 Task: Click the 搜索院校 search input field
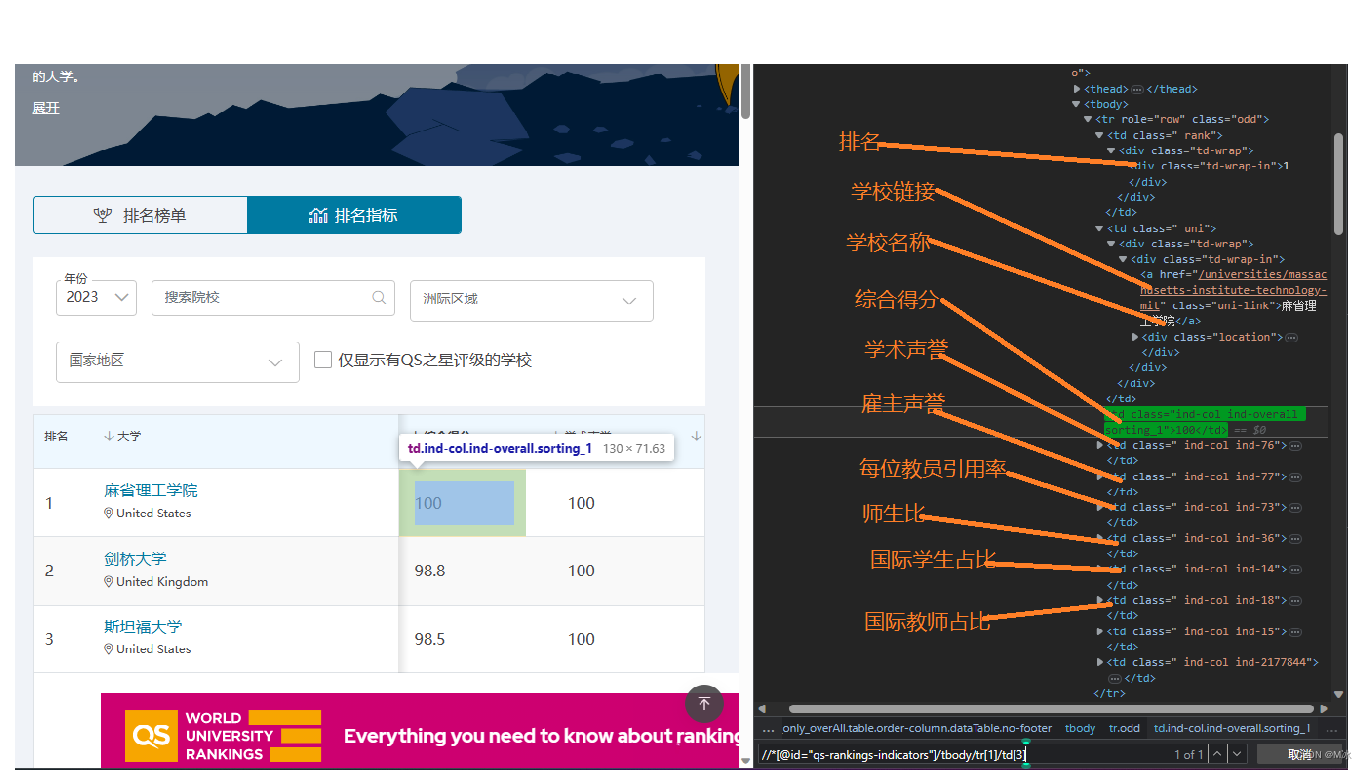pos(272,298)
